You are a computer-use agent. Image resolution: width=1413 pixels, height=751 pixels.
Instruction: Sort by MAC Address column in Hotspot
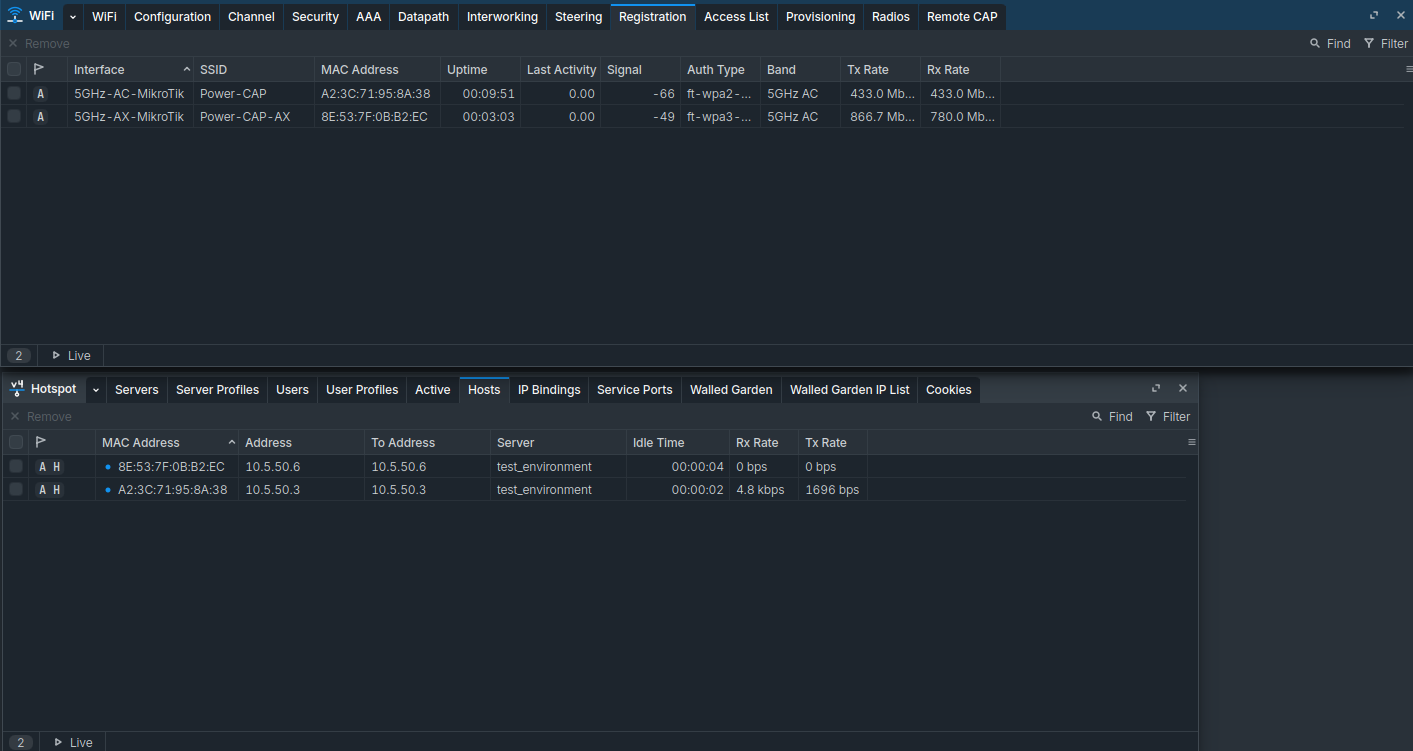(x=167, y=442)
